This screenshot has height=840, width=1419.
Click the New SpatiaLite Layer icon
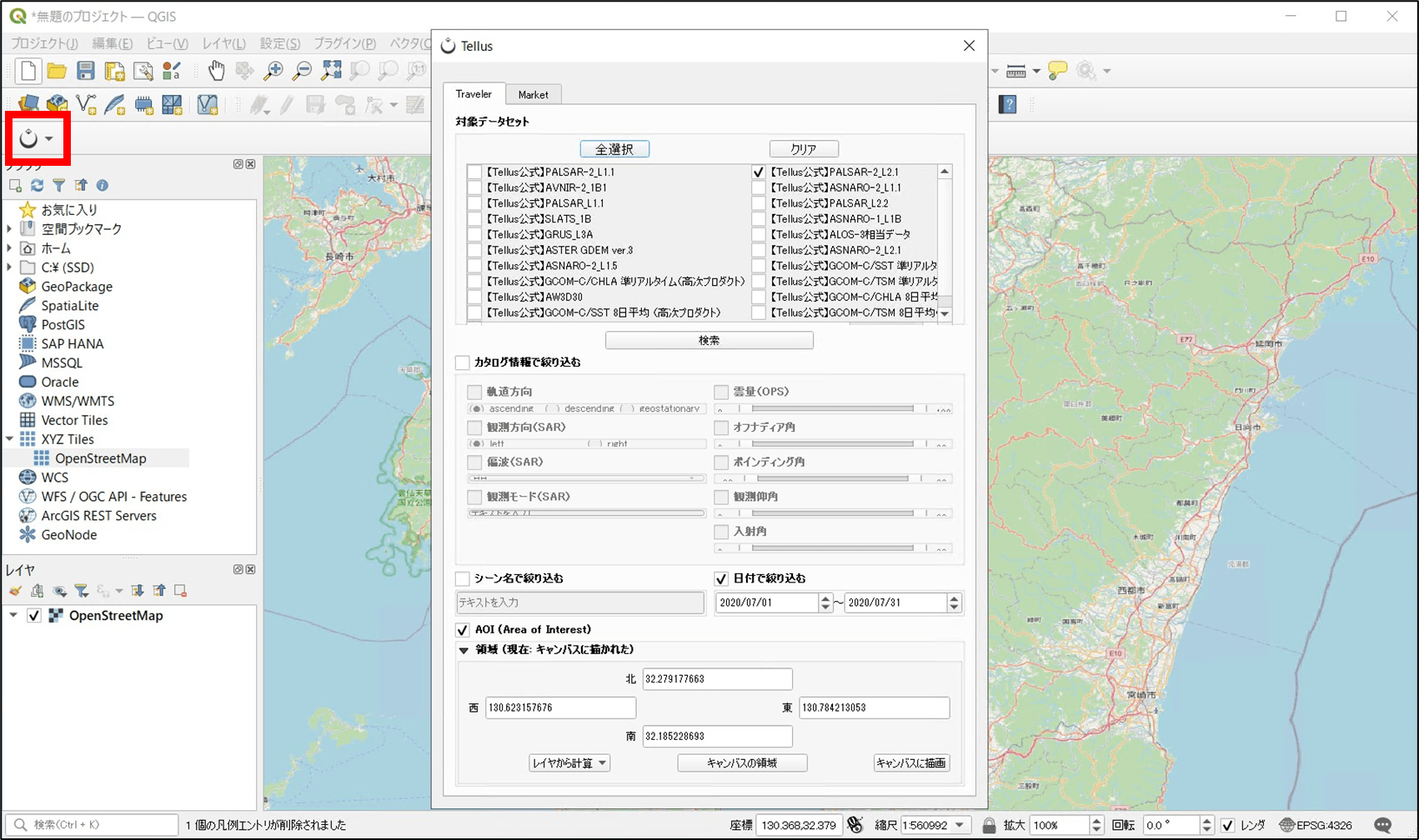tap(114, 104)
